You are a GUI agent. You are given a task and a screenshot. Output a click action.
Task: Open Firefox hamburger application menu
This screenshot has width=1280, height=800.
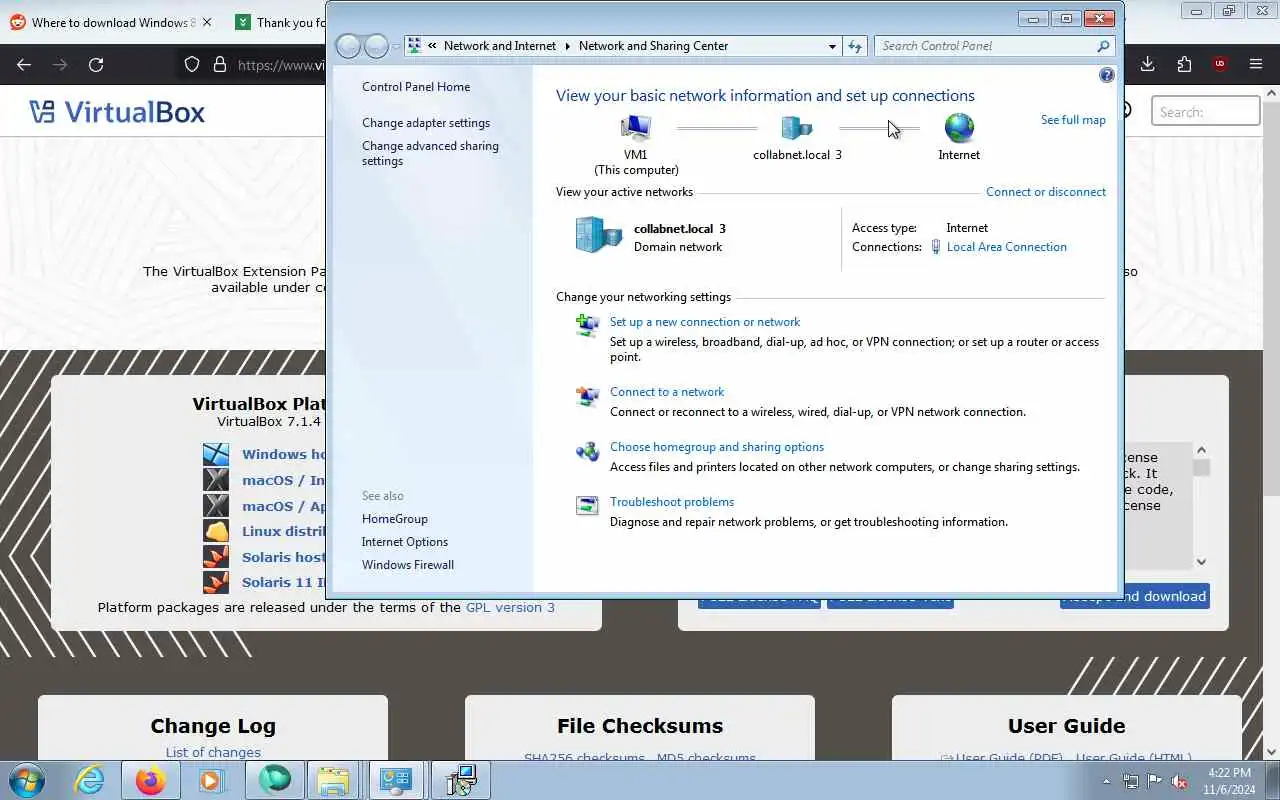1256,64
